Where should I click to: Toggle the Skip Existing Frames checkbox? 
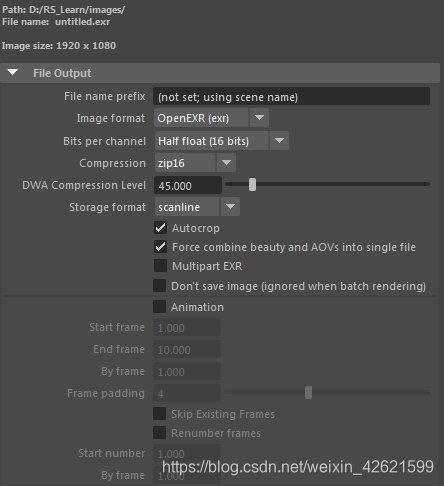coord(159,414)
